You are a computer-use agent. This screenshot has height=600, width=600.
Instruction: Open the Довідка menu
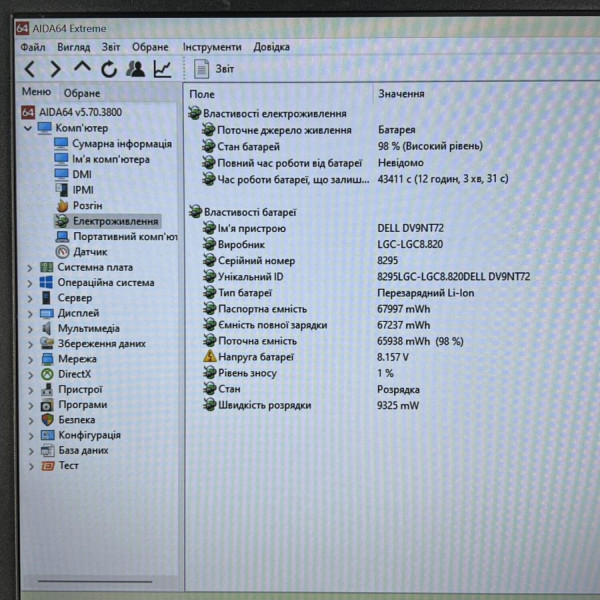271,47
